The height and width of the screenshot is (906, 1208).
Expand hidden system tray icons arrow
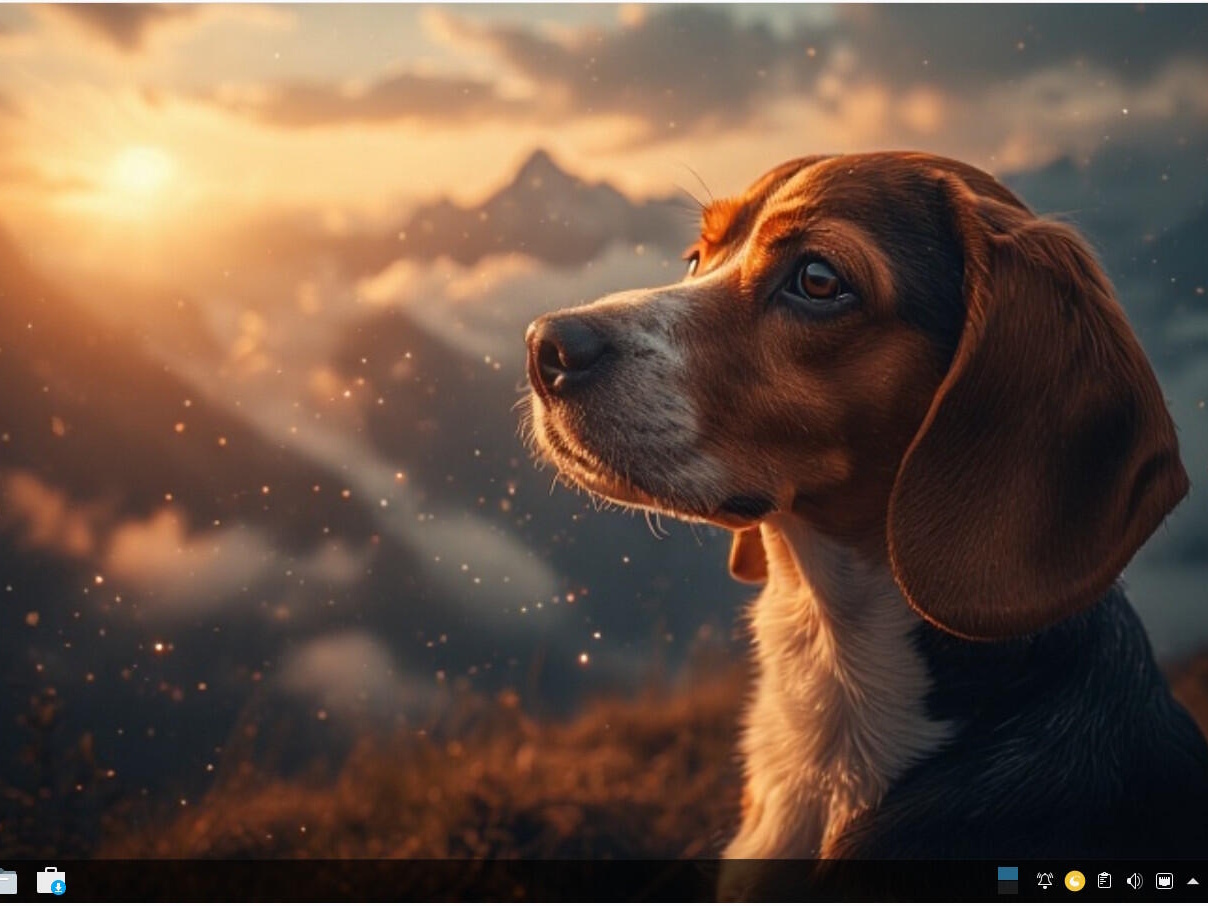pos(1193,881)
